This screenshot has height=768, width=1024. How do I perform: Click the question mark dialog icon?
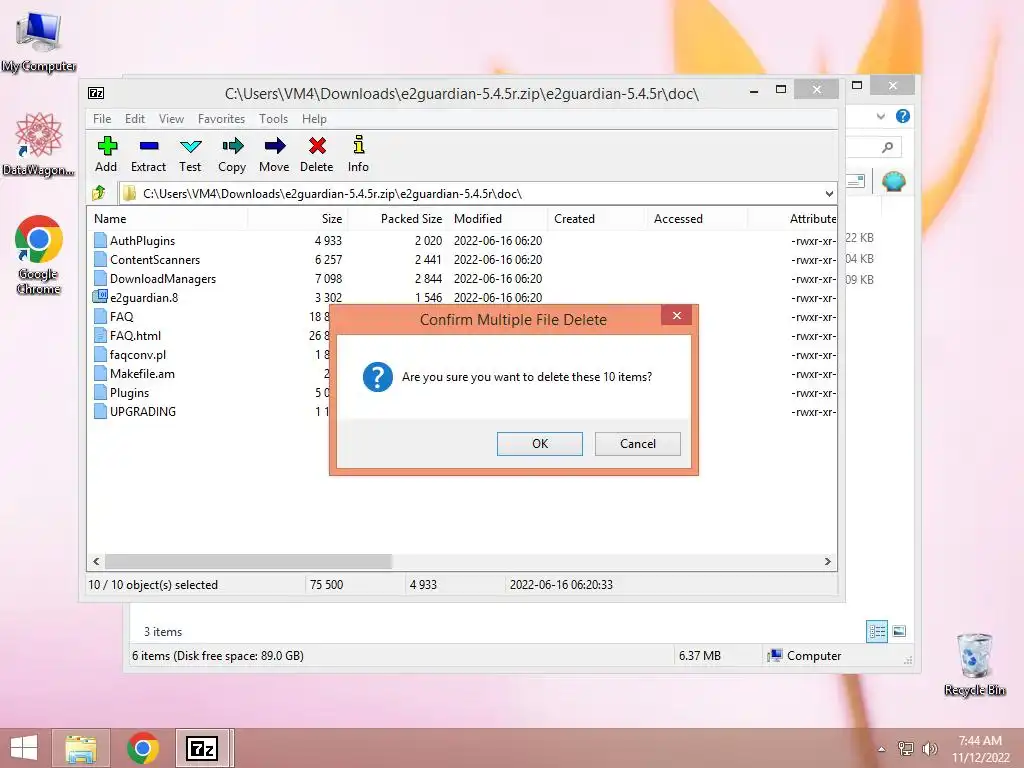click(377, 377)
